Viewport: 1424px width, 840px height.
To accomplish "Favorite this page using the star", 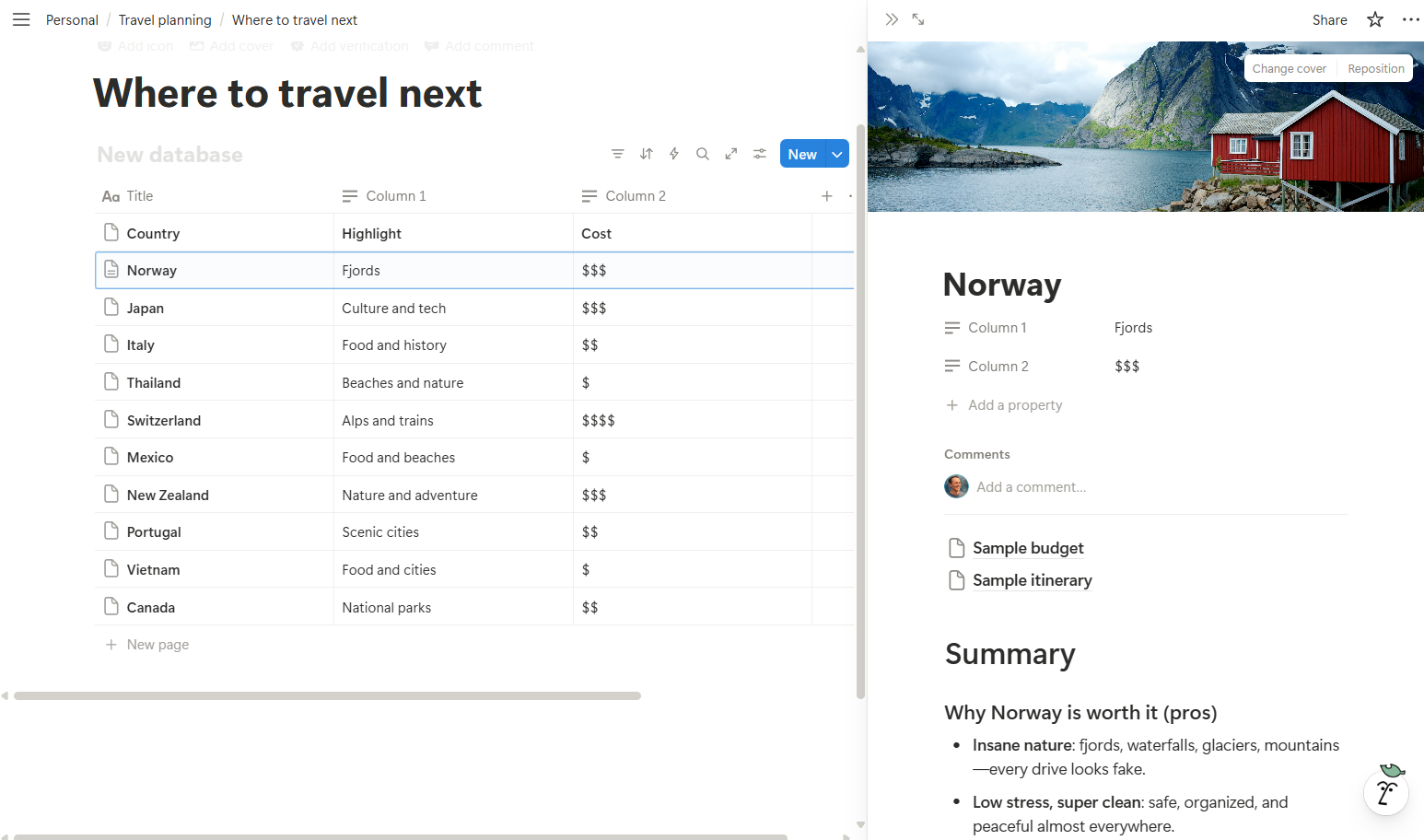I will pos(1374,19).
